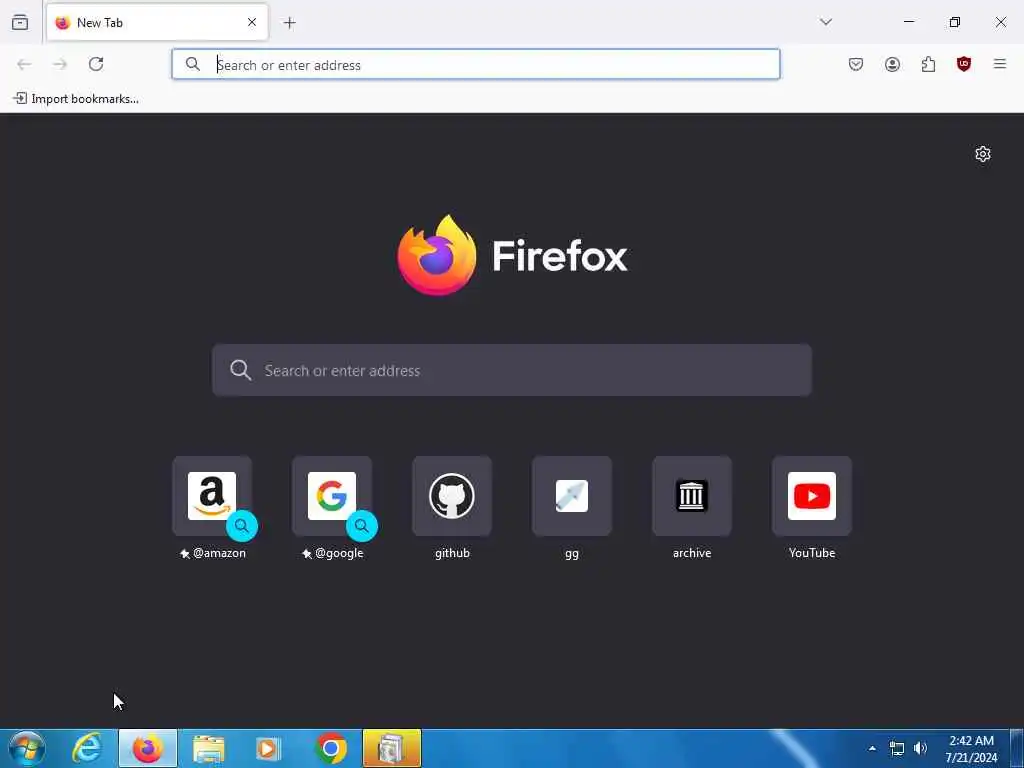Show hidden system tray icons
Image resolution: width=1024 pixels, height=768 pixels.
[x=872, y=748]
